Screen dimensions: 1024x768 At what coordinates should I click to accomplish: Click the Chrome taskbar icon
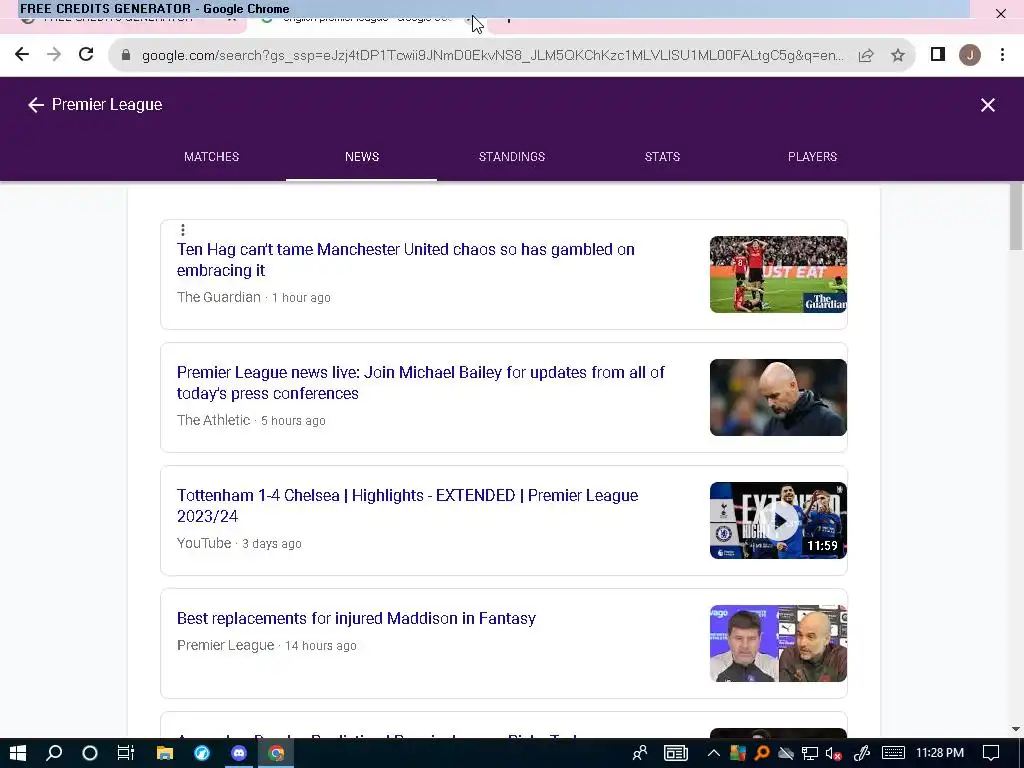[x=276, y=753]
